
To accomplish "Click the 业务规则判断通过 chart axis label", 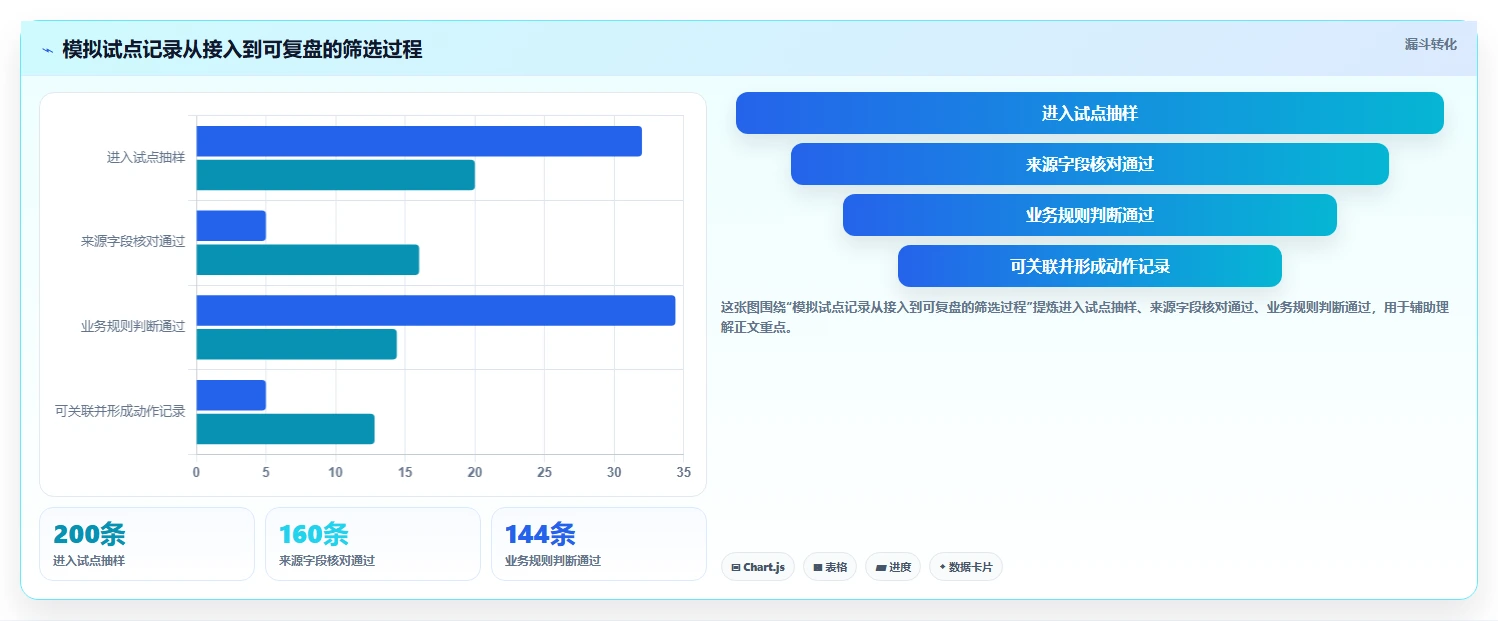I will click(133, 327).
